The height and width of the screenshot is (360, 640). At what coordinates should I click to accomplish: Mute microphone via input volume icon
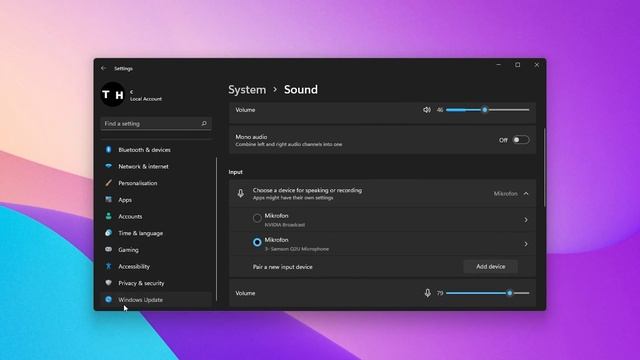coord(427,293)
